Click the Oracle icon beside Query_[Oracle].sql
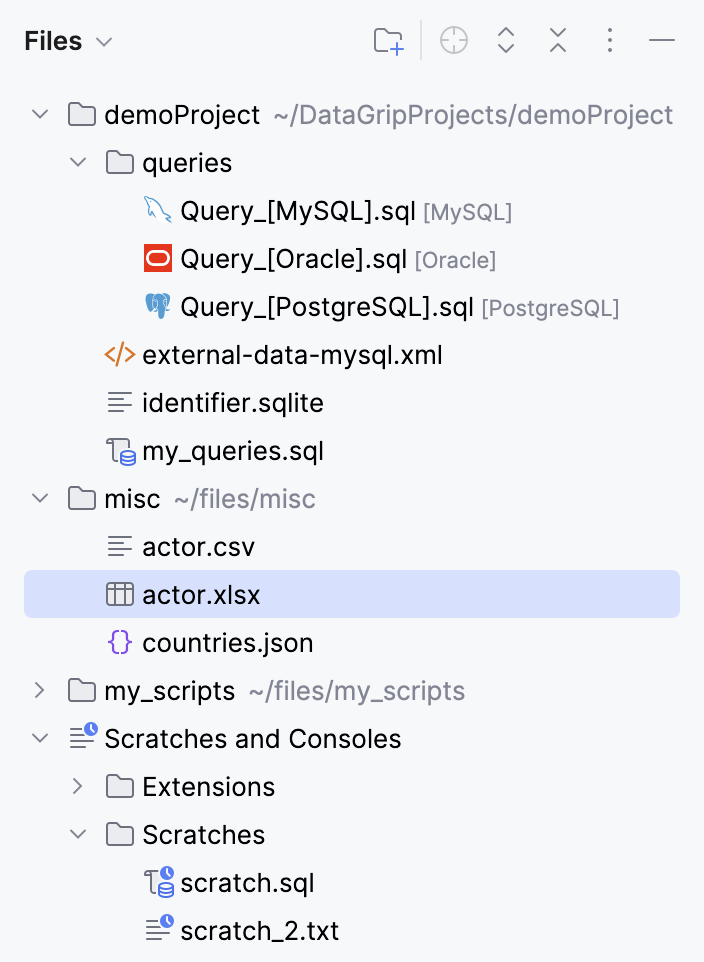704x962 pixels. [x=158, y=259]
